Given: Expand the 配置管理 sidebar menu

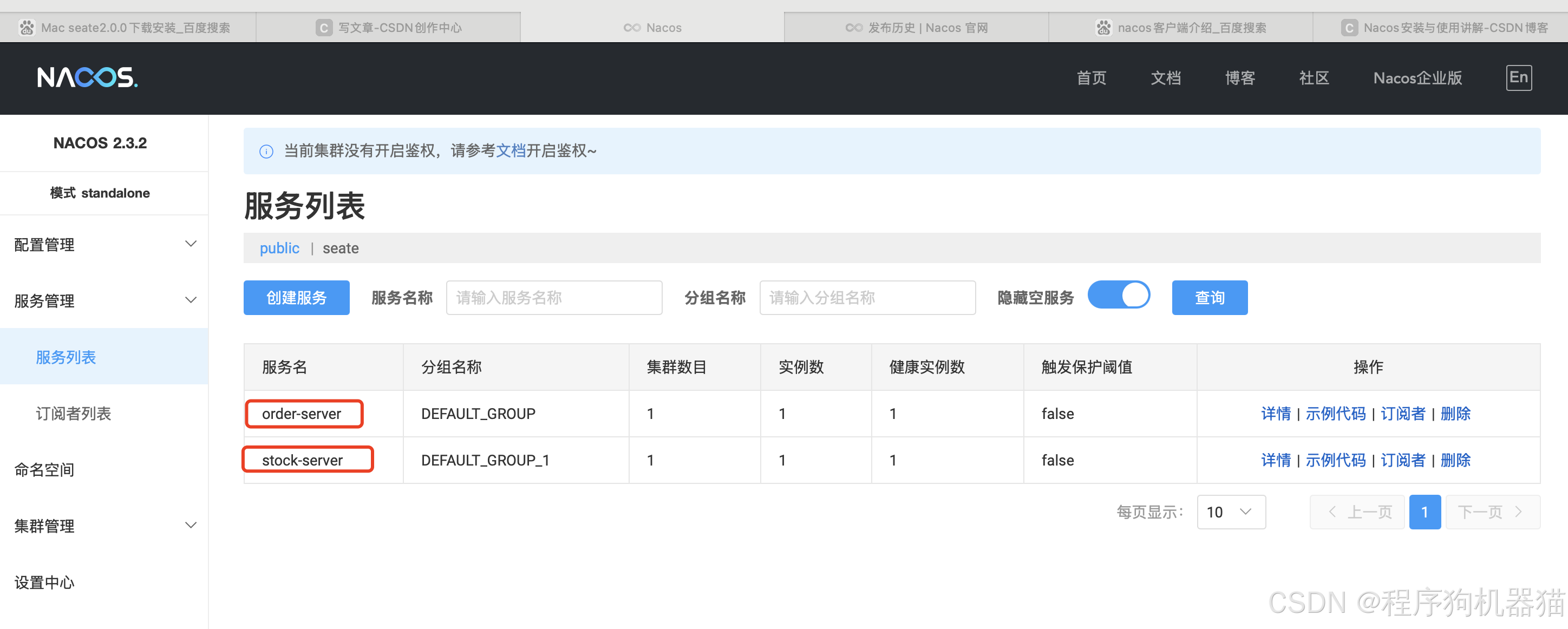Looking at the screenshot, I should click(x=191, y=244).
